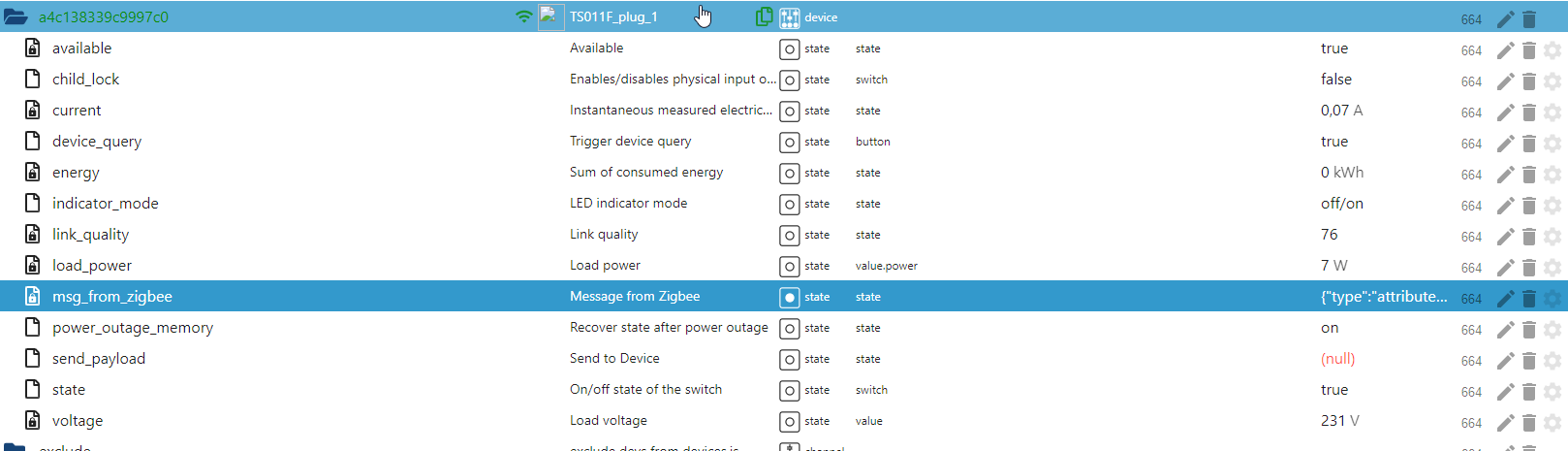This screenshot has width=1568, height=451.
Task: Open custom settings gear for load_power
Action: (1552, 267)
